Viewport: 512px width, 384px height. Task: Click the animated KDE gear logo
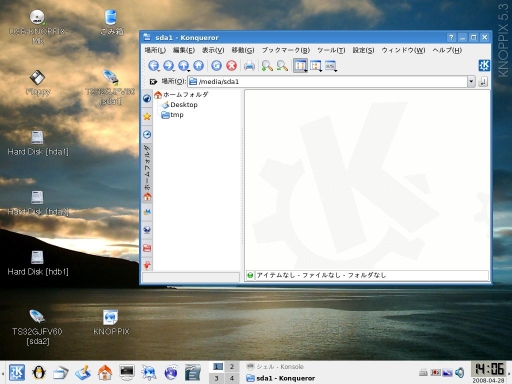pyautogui.click(x=484, y=65)
